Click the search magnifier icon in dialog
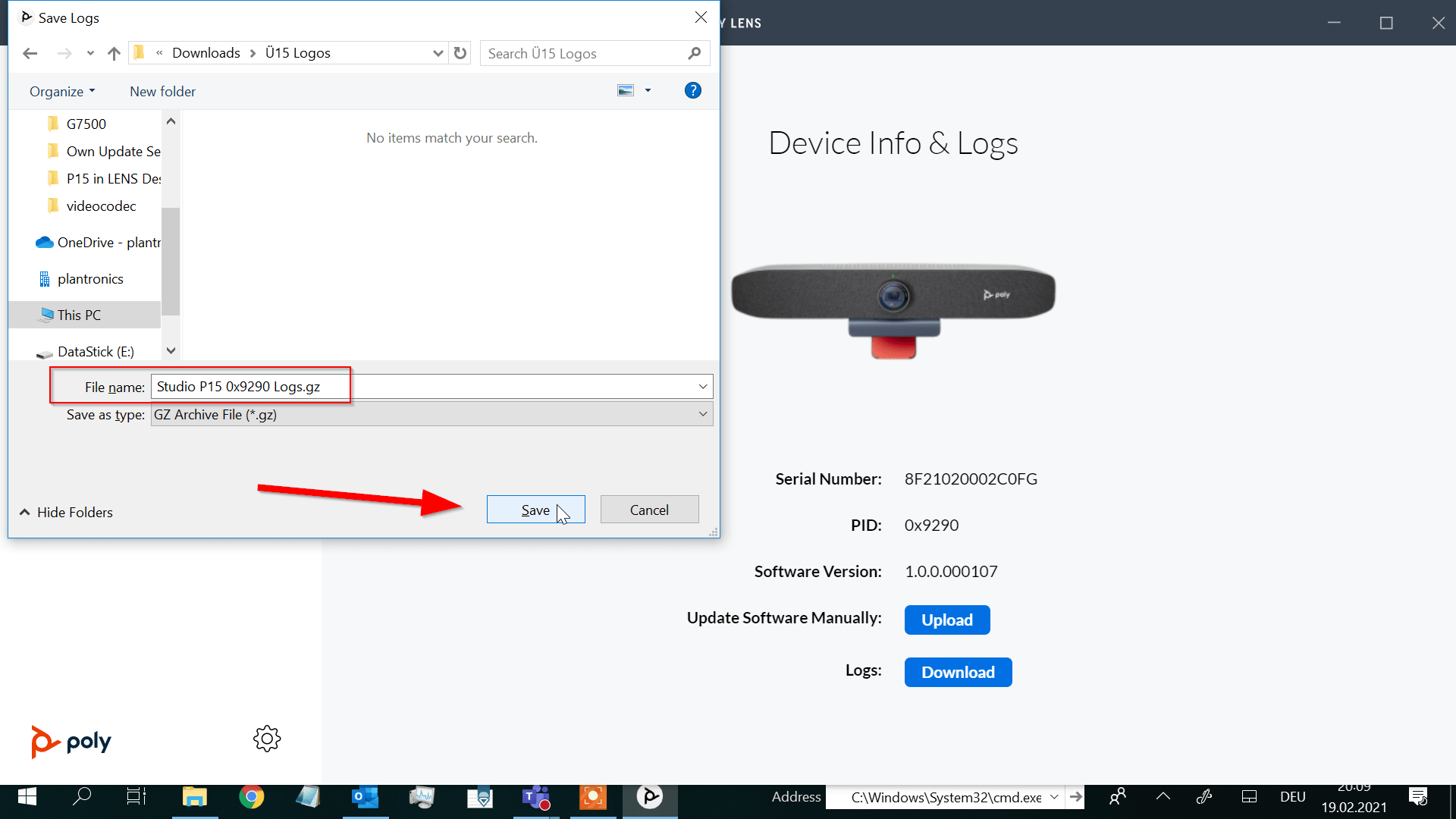 pos(694,53)
